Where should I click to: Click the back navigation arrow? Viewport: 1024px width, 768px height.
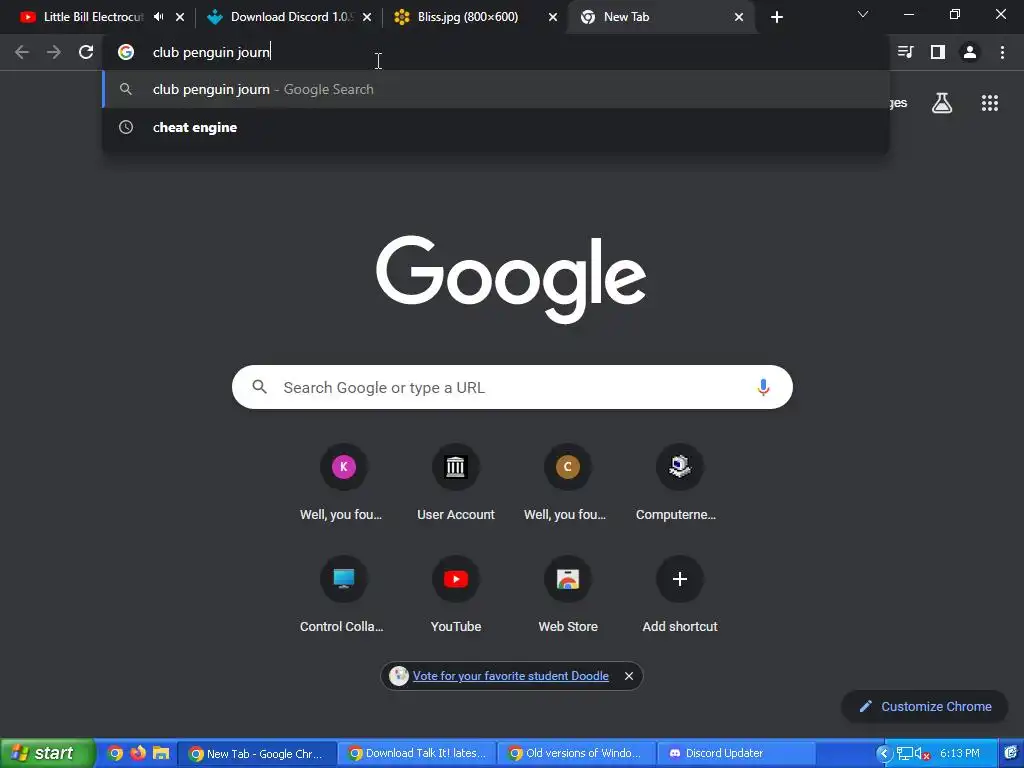tap(22, 52)
